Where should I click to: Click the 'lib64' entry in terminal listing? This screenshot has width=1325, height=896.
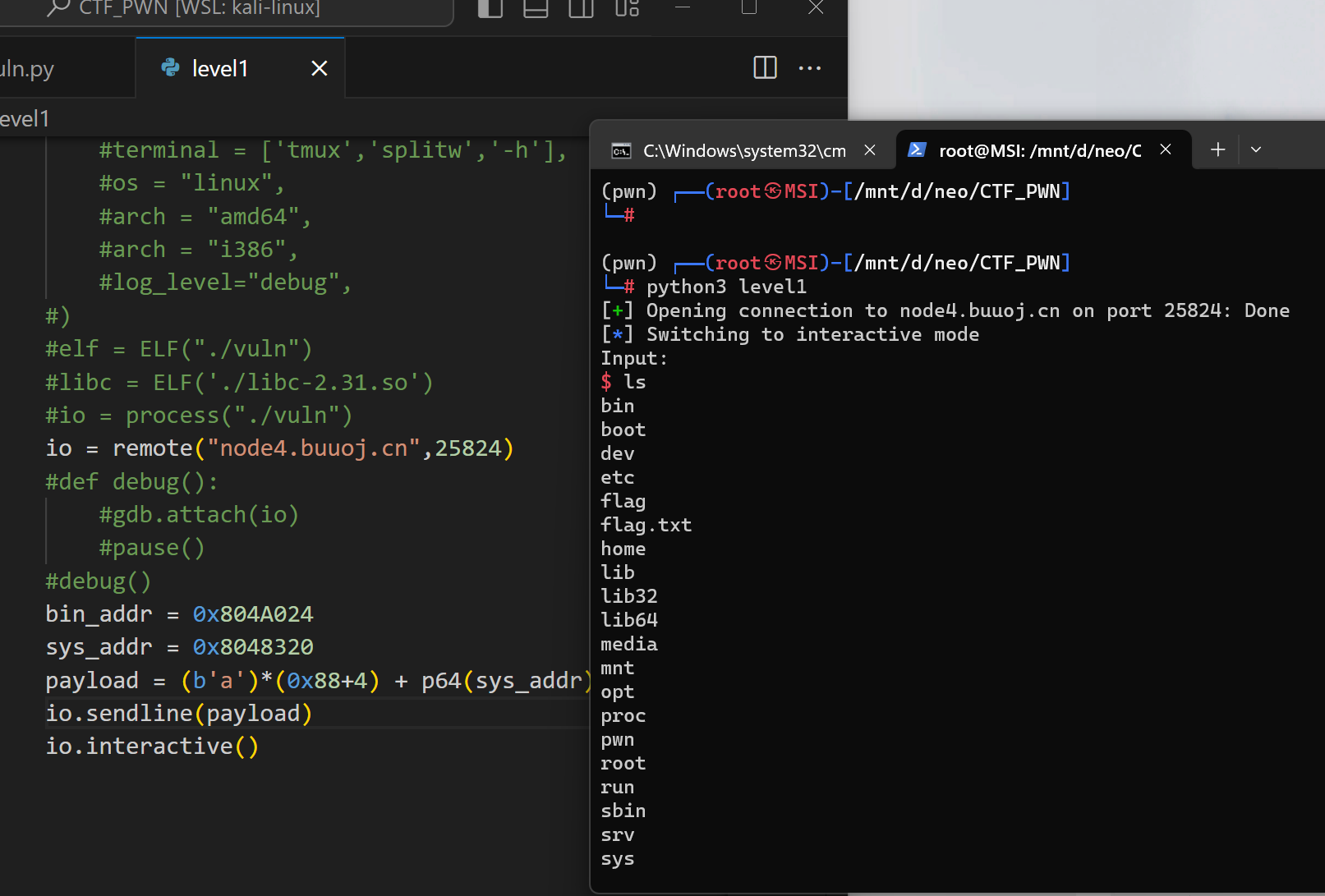point(629,620)
